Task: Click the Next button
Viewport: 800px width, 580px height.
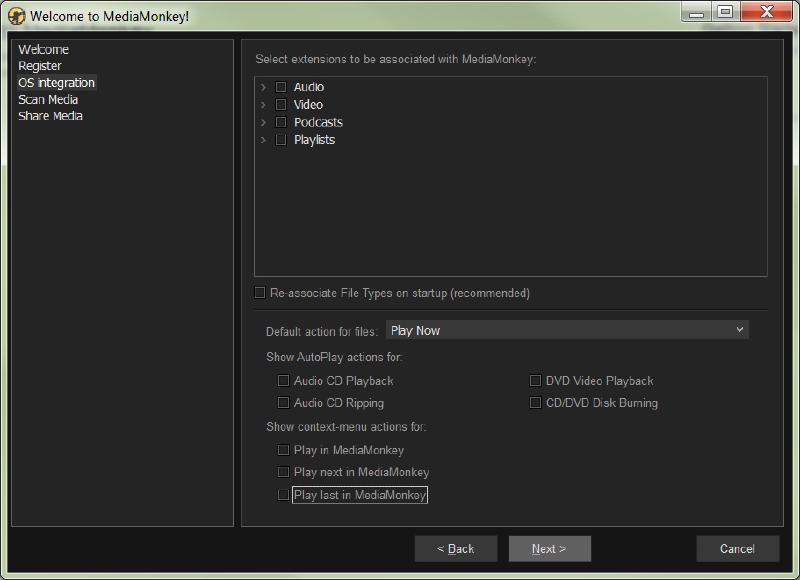Action: coord(549,549)
